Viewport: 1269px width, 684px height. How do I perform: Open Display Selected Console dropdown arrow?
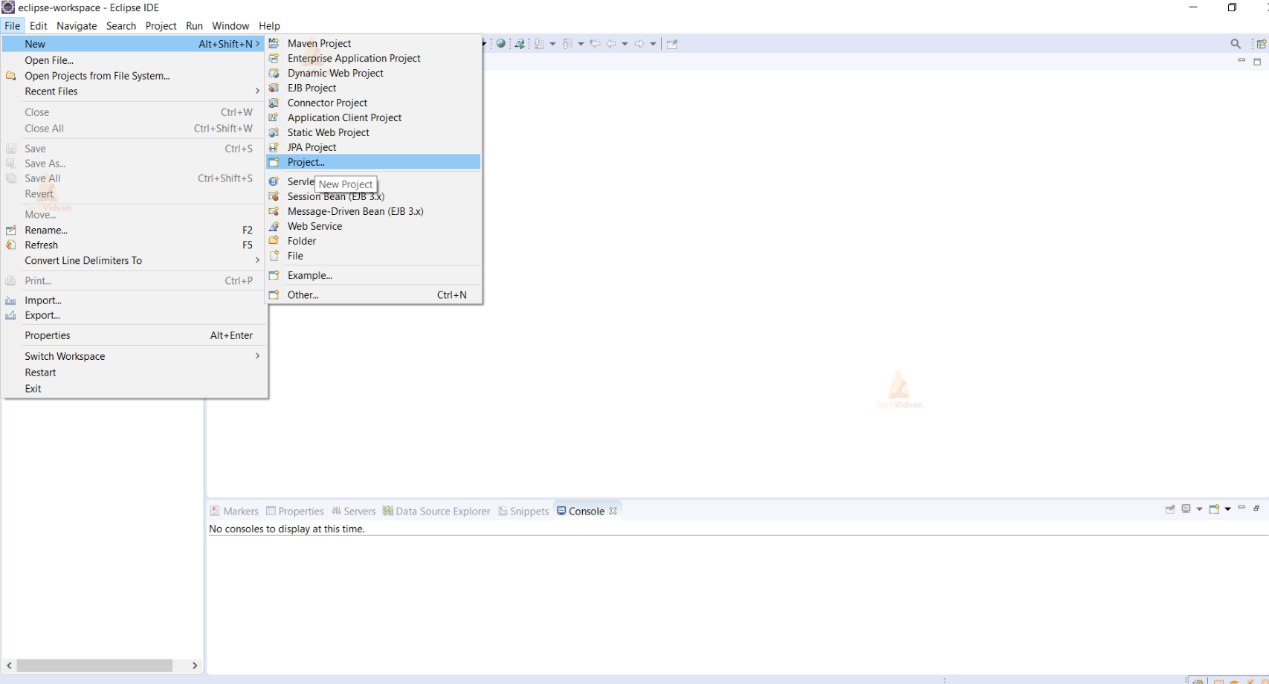pyautogui.click(x=1199, y=509)
